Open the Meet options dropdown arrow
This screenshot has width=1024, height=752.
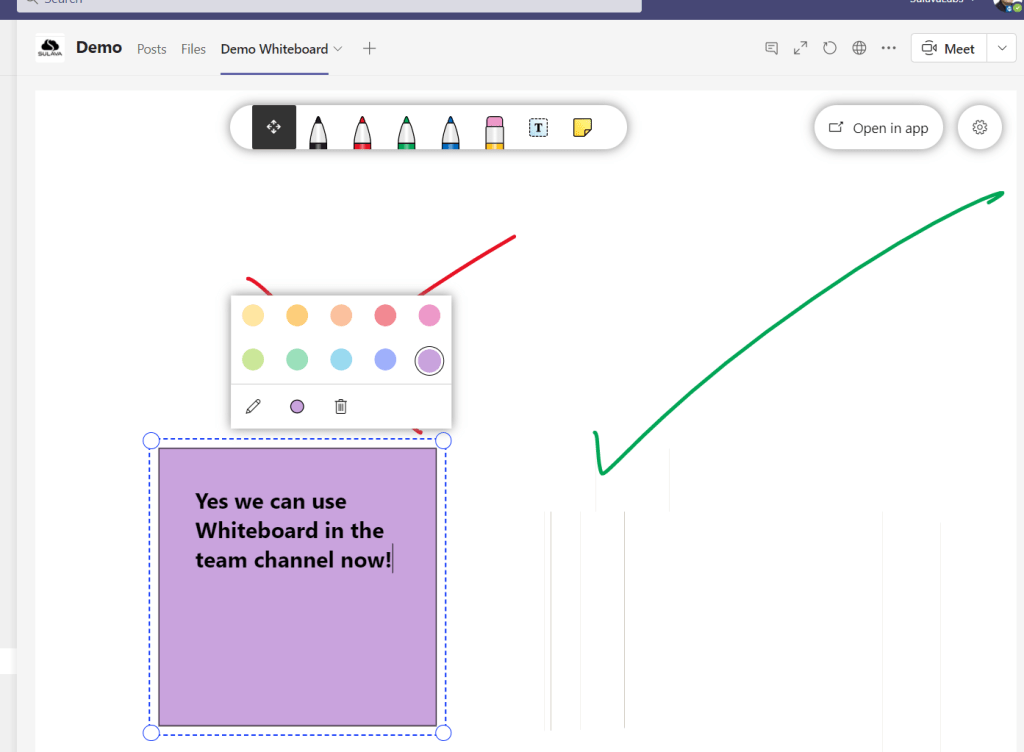[1002, 49]
